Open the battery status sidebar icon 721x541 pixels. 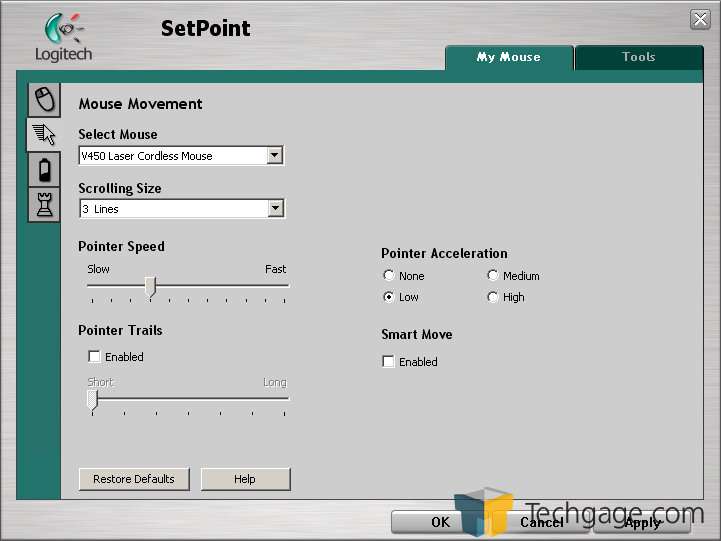pos(45,170)
